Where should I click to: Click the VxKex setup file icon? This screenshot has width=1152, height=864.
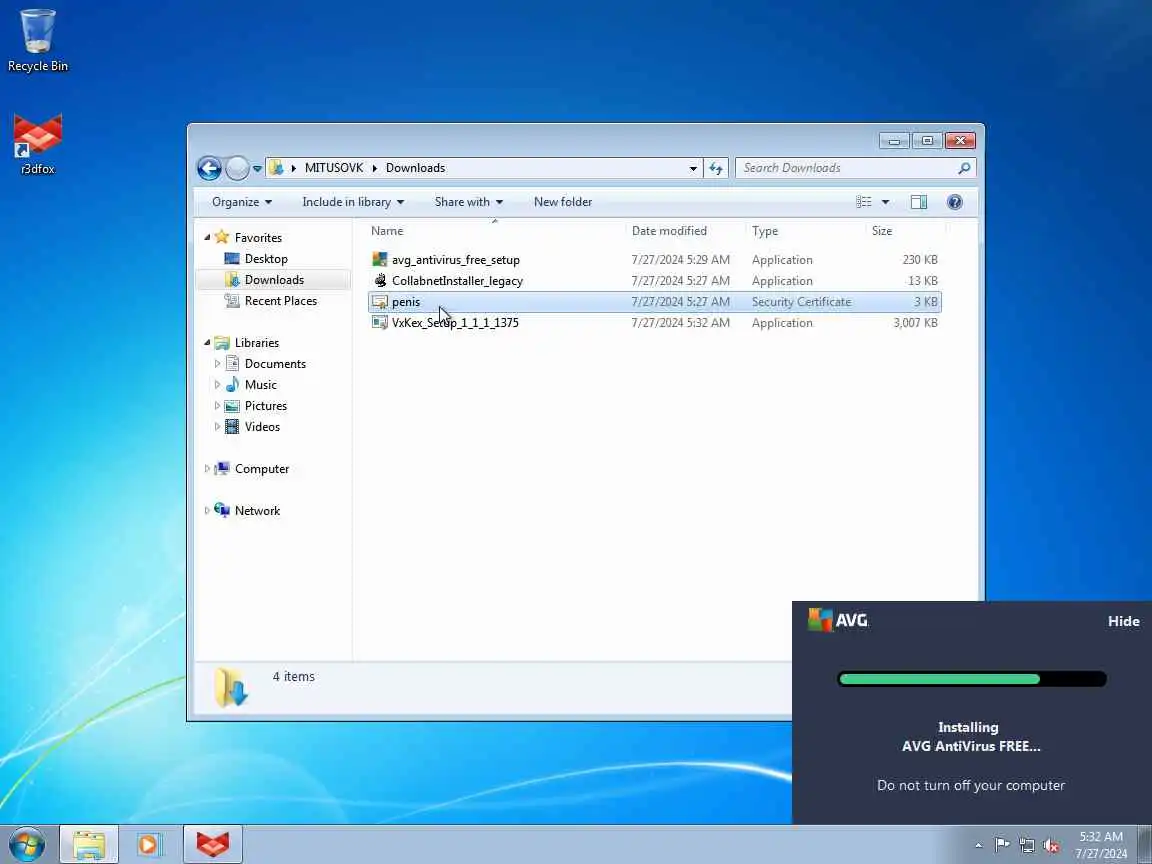379,323
